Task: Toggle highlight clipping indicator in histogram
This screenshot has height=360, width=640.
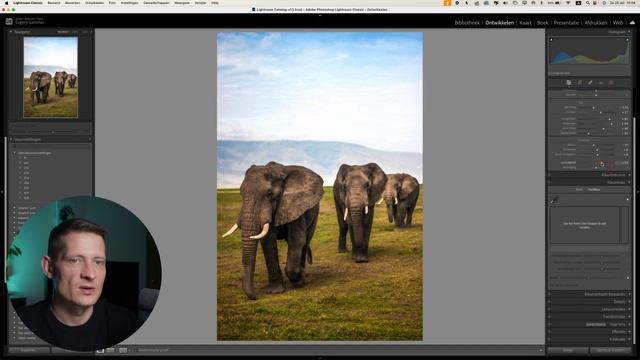Action: coord(627,40)
